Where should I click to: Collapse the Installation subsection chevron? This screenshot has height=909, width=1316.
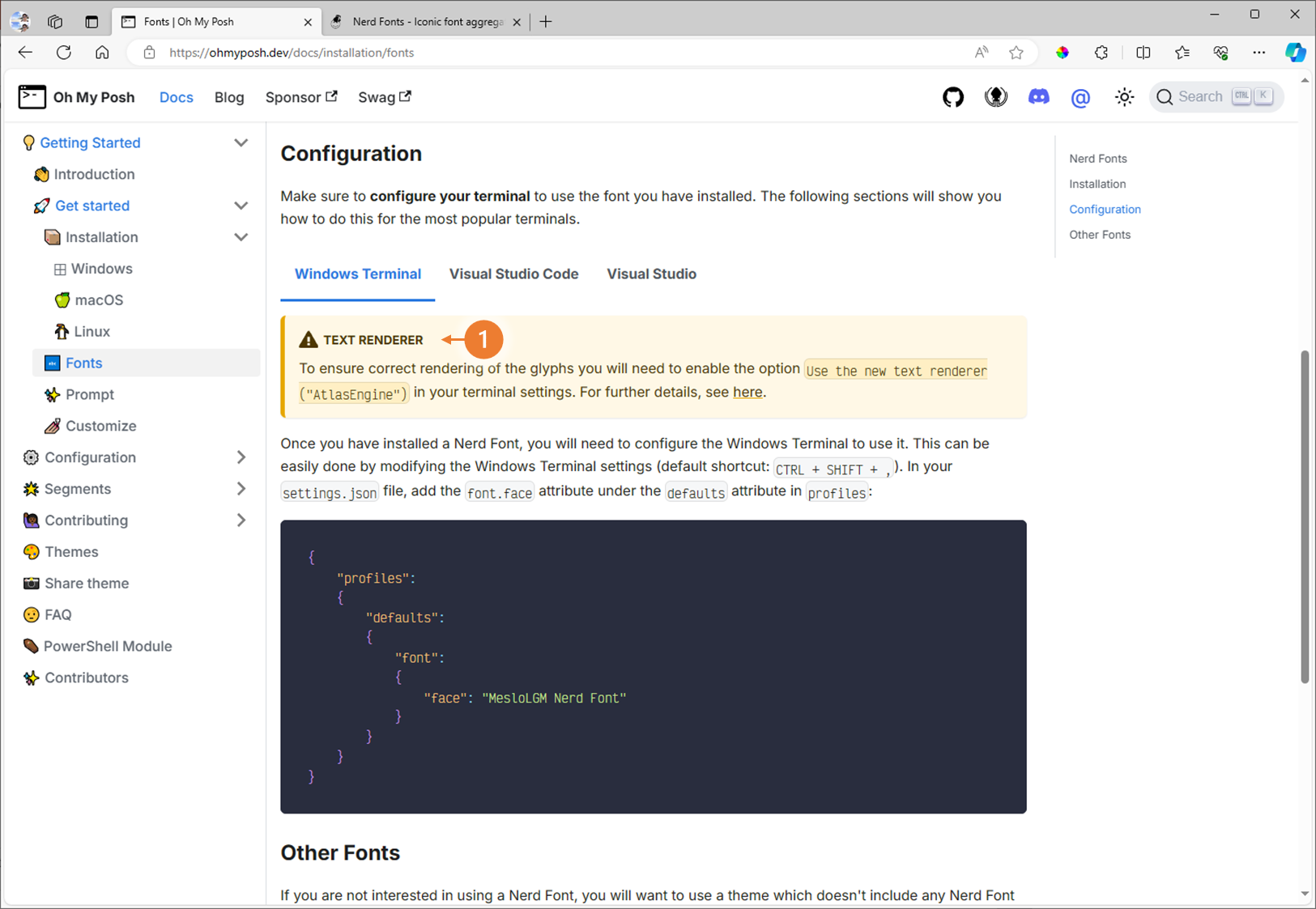point(241,237)
